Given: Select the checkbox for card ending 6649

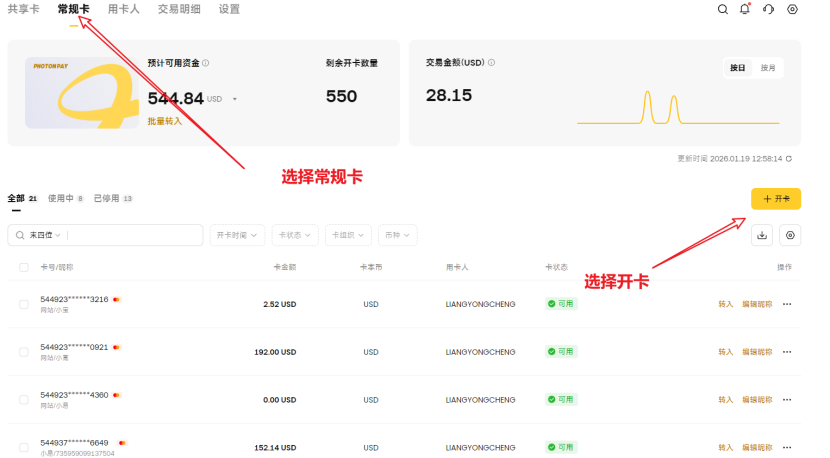Looking at the screenshot, I should 24,447.
